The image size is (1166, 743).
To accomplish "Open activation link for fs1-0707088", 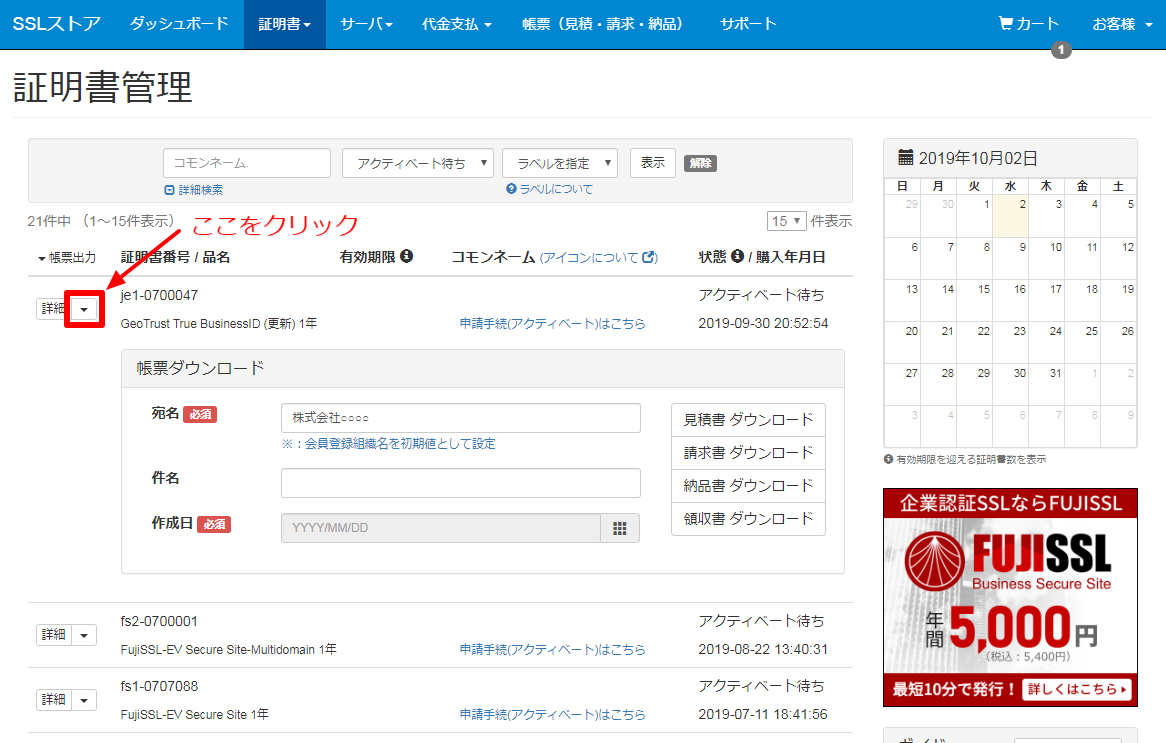I will (553, 714).
